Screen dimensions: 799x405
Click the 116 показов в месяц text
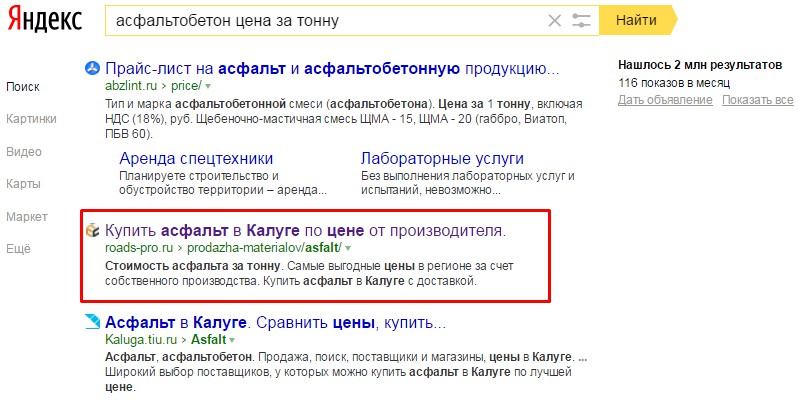pos(674,83)
